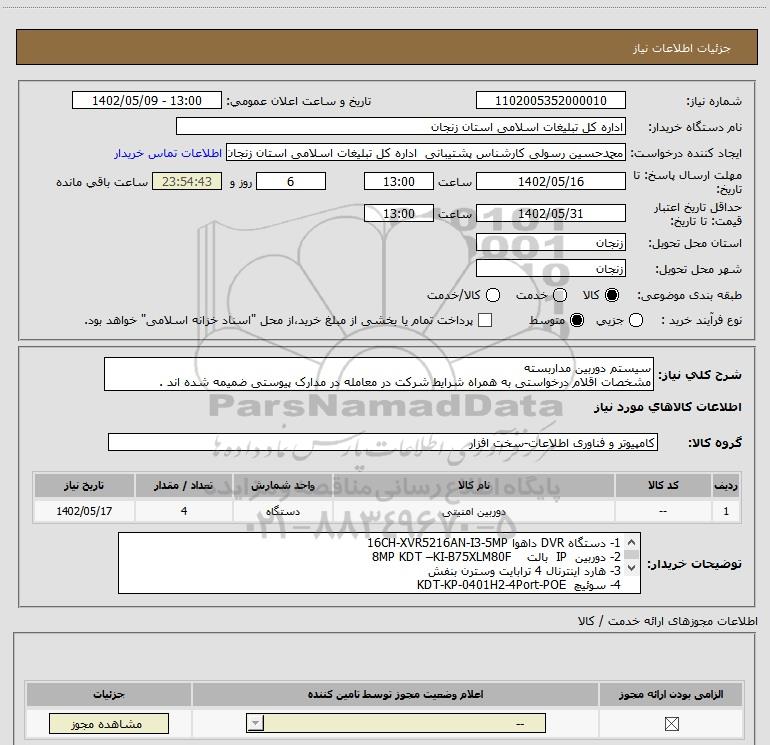The height and width of the screenshot is (745, 770).
Task: Click the ردیف column header
Action: point(726,485)
